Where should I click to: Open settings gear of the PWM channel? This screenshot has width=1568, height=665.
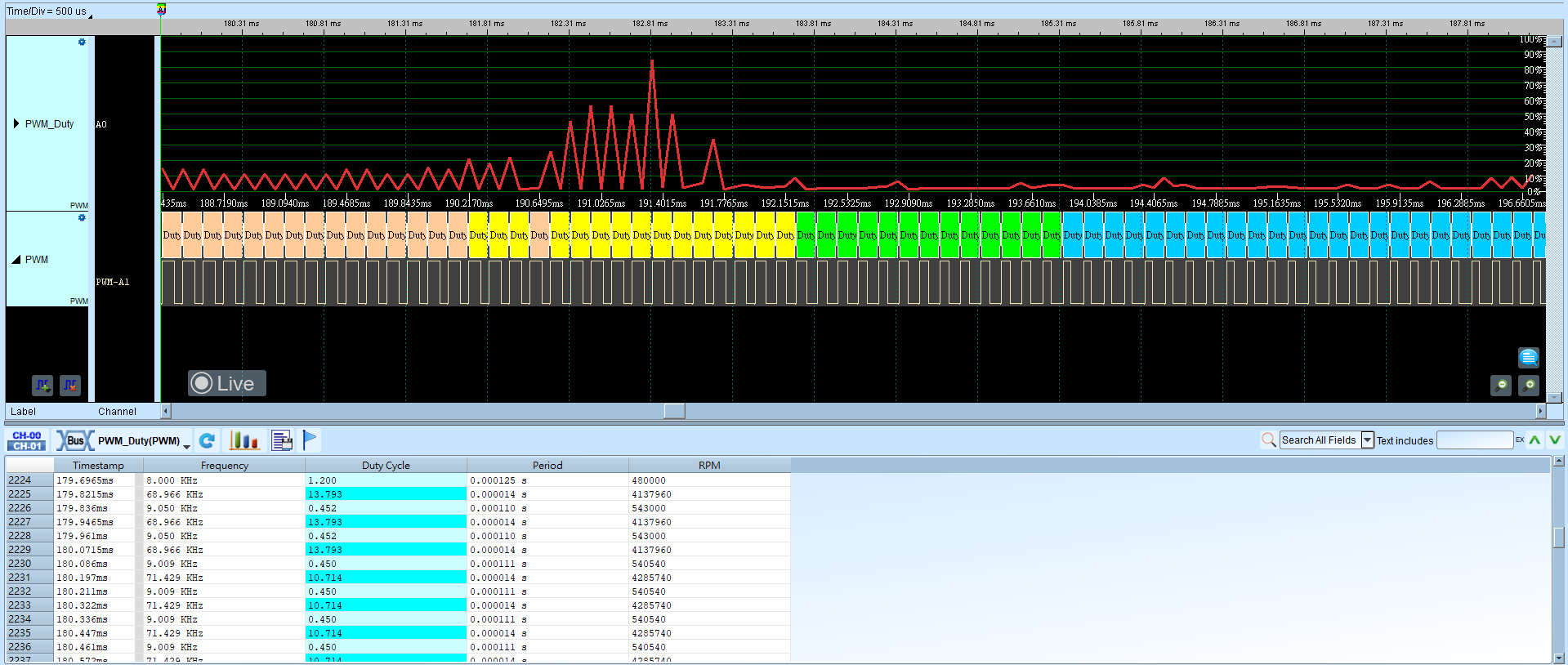82,218
